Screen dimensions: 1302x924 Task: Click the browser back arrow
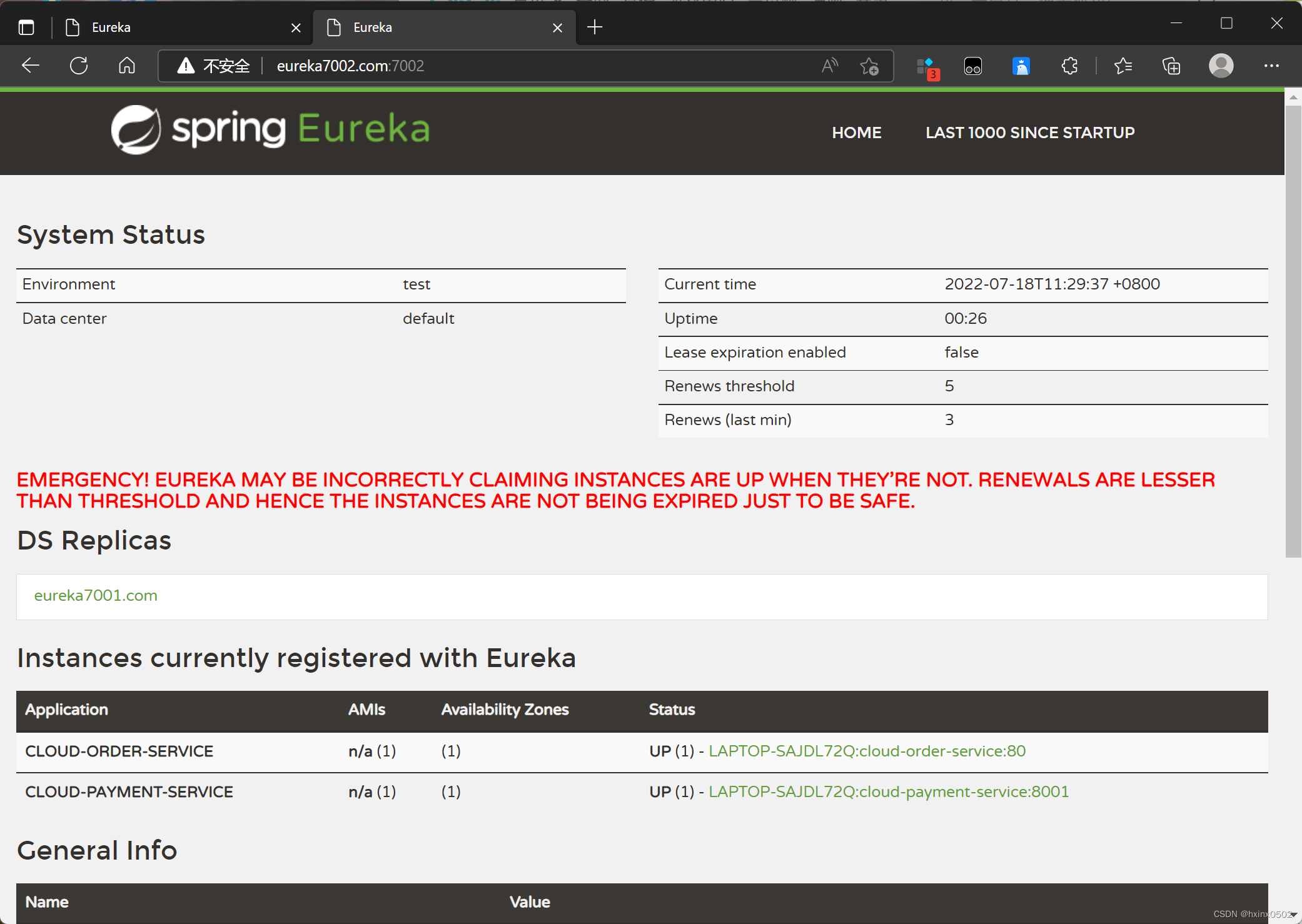[30, 66]
